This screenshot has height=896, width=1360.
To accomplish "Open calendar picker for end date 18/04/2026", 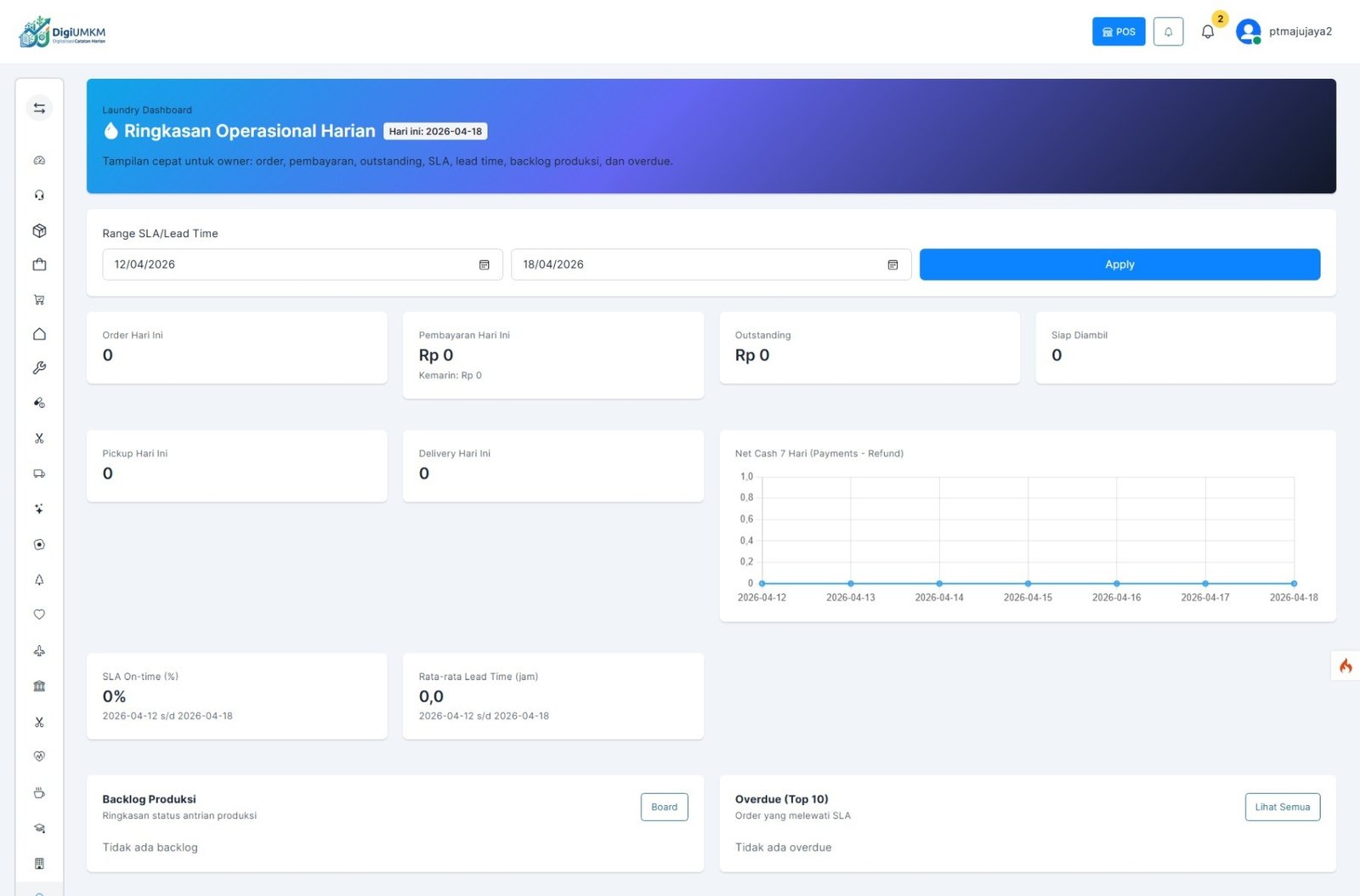I will point(892,264).
